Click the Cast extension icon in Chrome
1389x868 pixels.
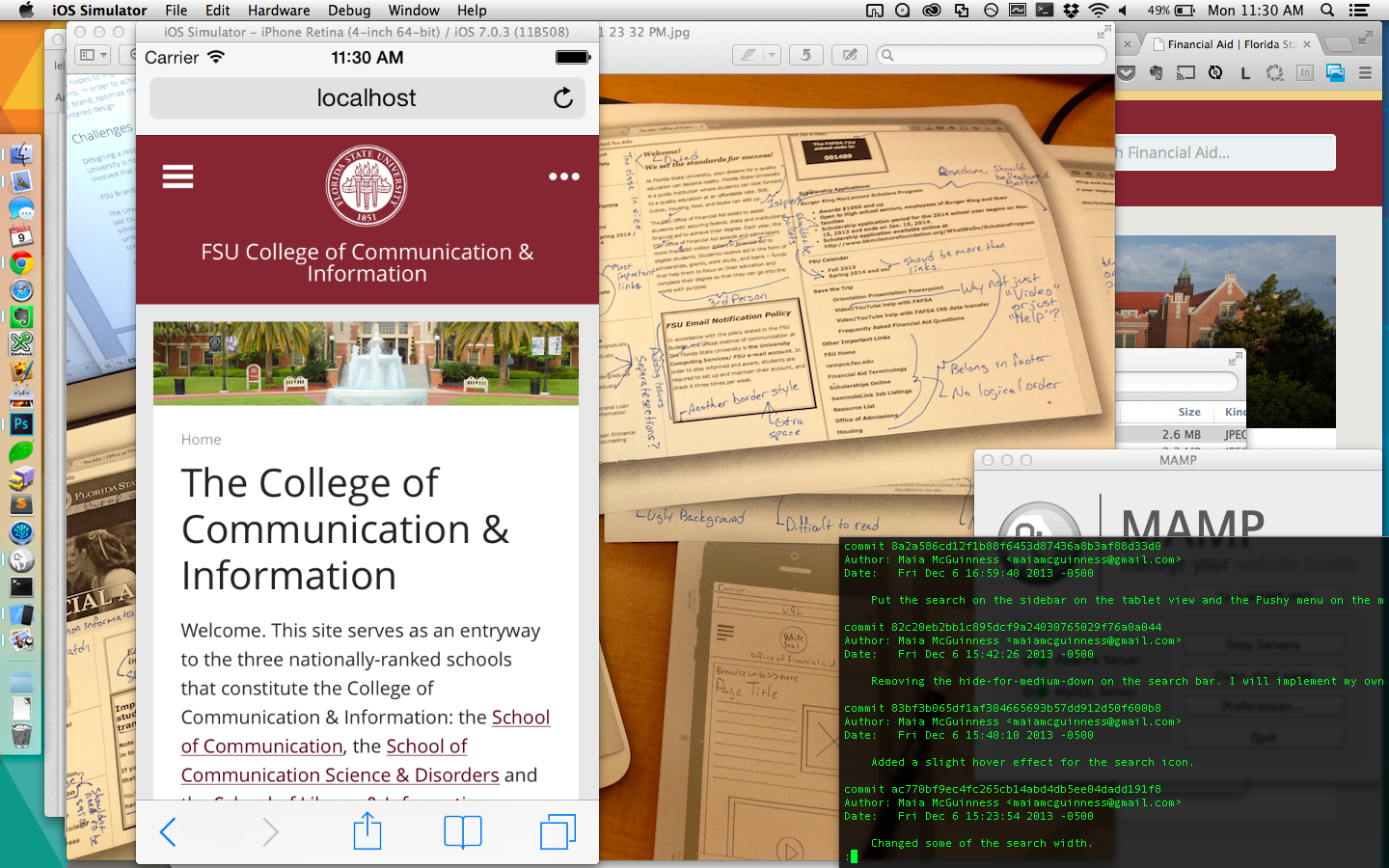1185,72
